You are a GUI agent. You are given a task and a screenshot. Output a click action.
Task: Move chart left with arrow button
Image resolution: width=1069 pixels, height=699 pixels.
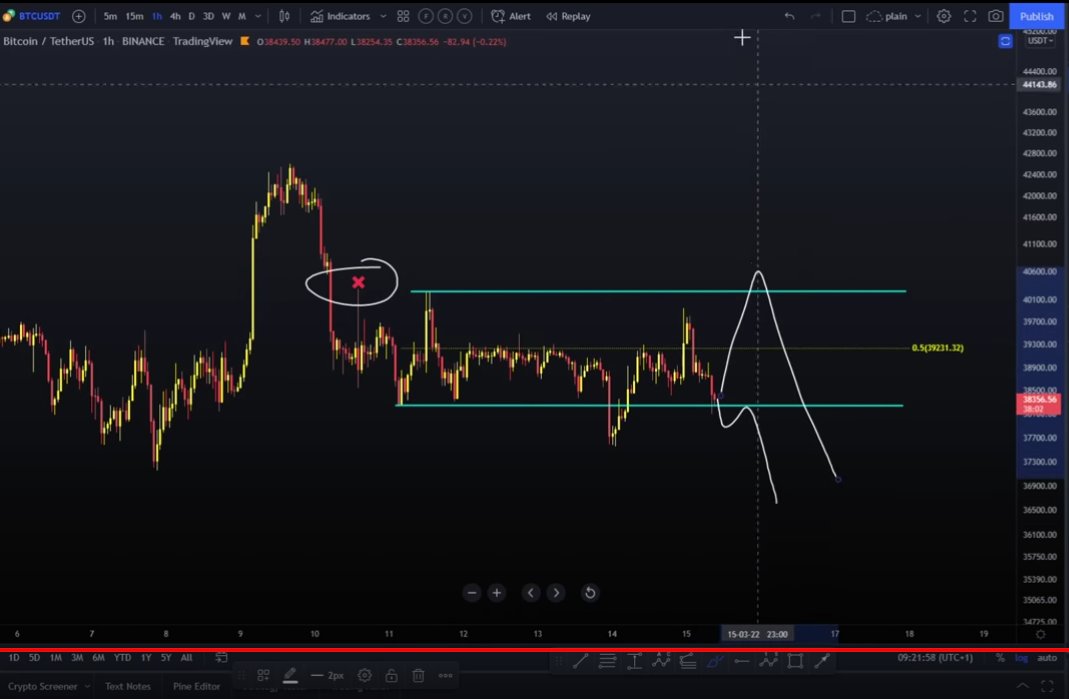point(530,593)
